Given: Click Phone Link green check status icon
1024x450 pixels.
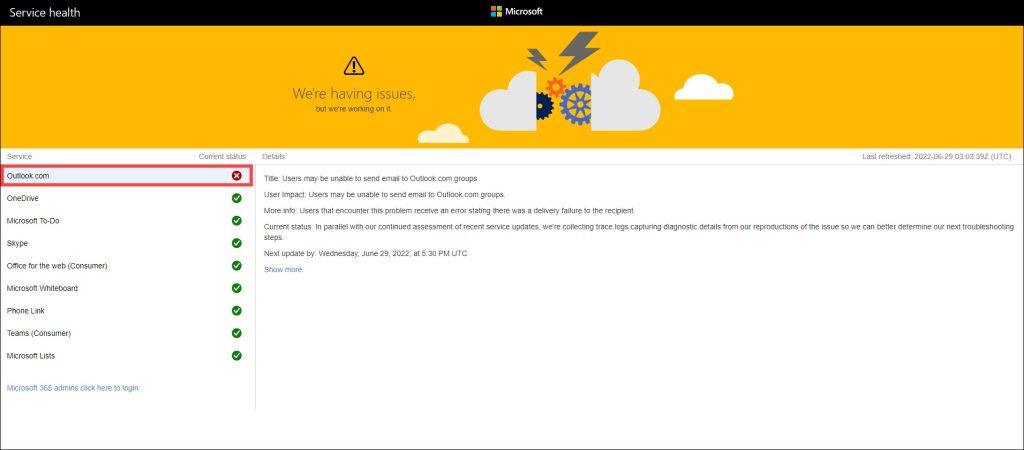Looking at the screenshot, I should tap(236, 311).
